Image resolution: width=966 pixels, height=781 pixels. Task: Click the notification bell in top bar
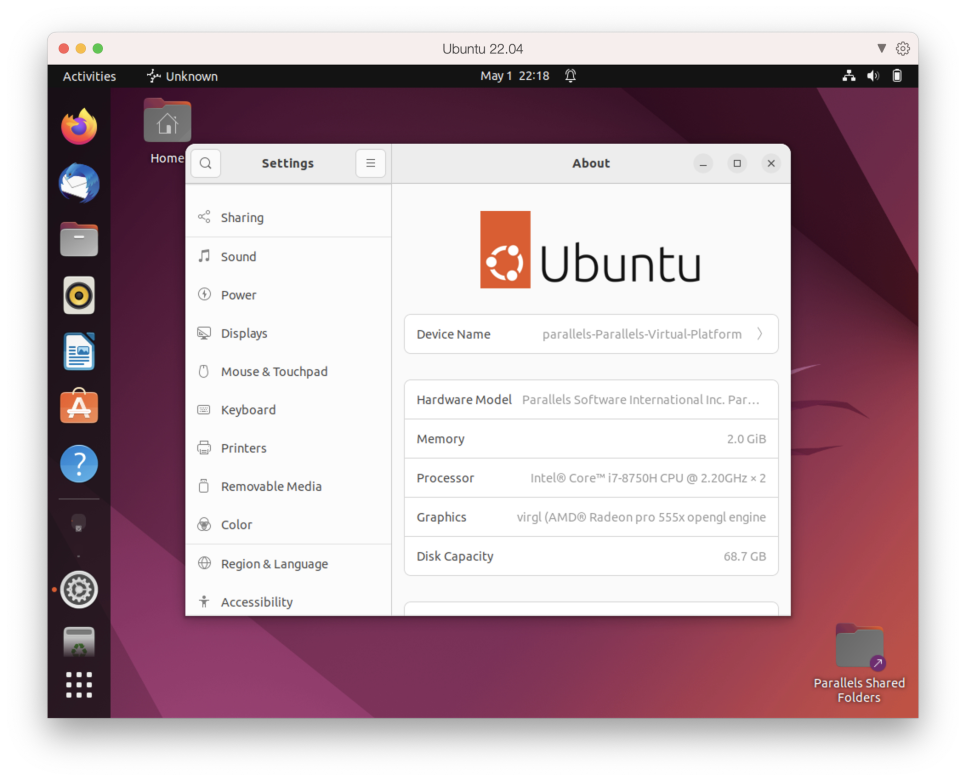(570, 76)
